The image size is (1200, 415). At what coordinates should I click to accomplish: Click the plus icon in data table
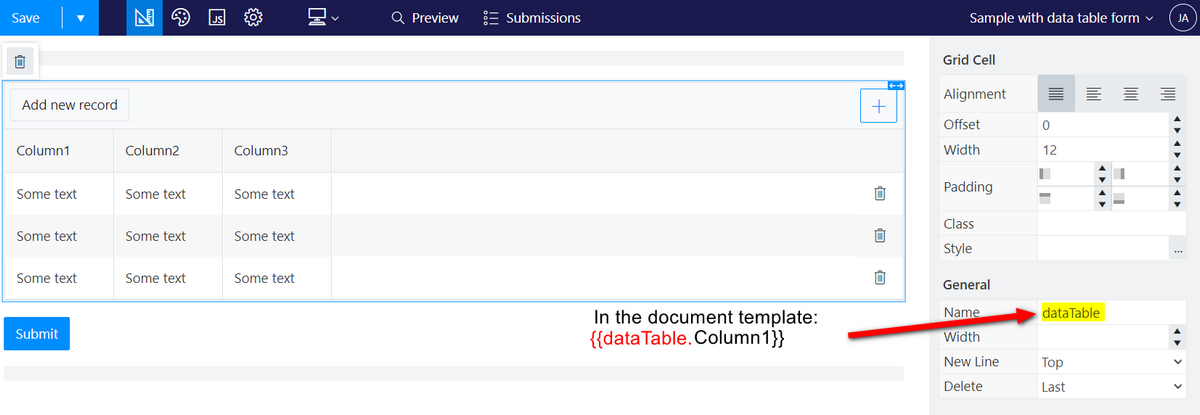pyautogui.click(x=878, y=106)
